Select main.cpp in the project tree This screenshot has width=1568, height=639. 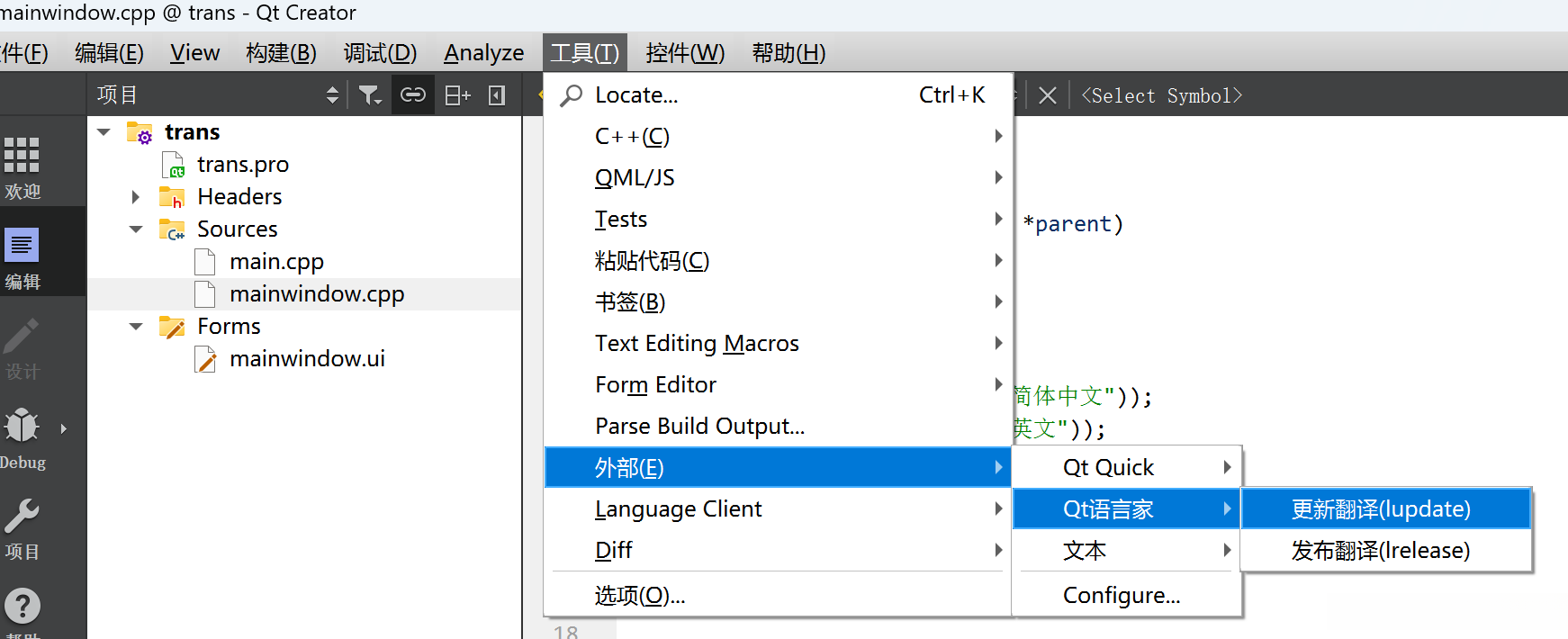tap(276, 262)
